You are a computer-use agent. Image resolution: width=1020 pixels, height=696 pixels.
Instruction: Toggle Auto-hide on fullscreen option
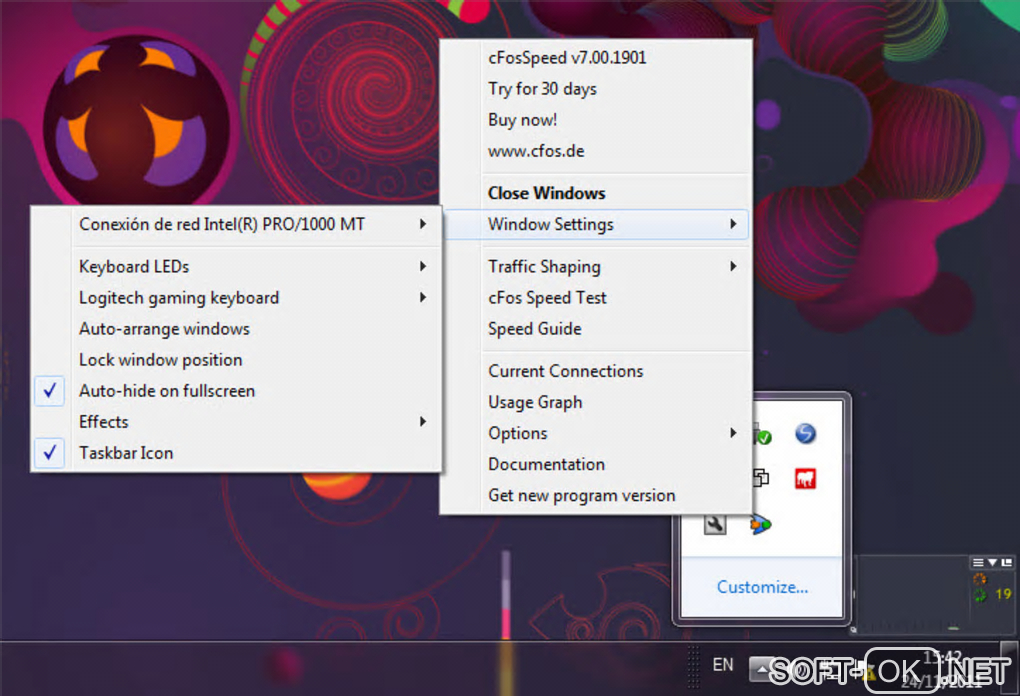(x=237, y=391)
